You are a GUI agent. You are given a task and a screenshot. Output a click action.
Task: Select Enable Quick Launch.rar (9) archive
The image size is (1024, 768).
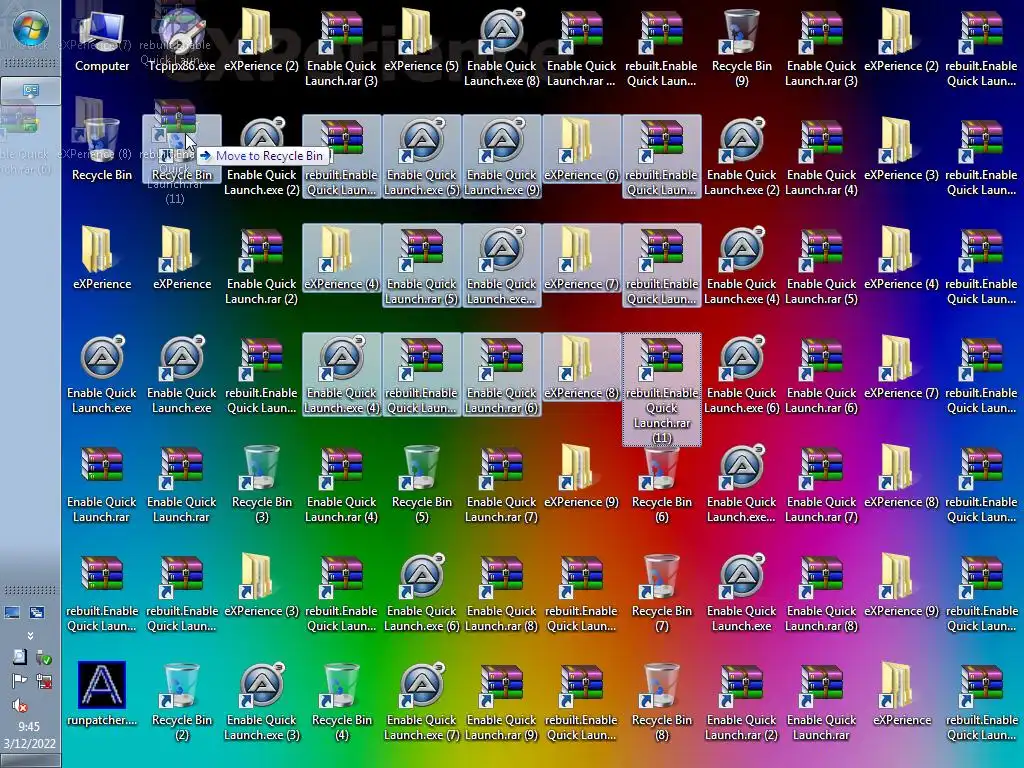click(x=502, y=702)
